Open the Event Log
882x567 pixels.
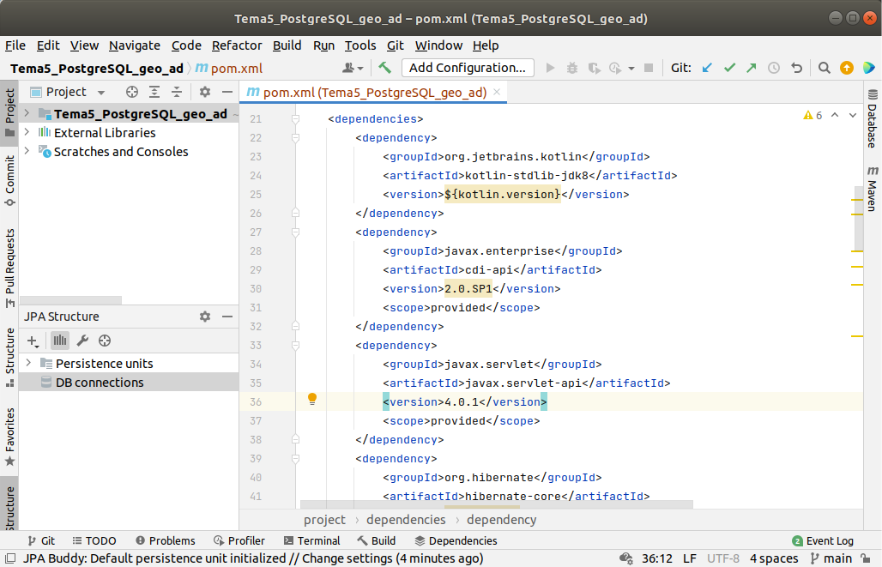click(x=823, y=541)
